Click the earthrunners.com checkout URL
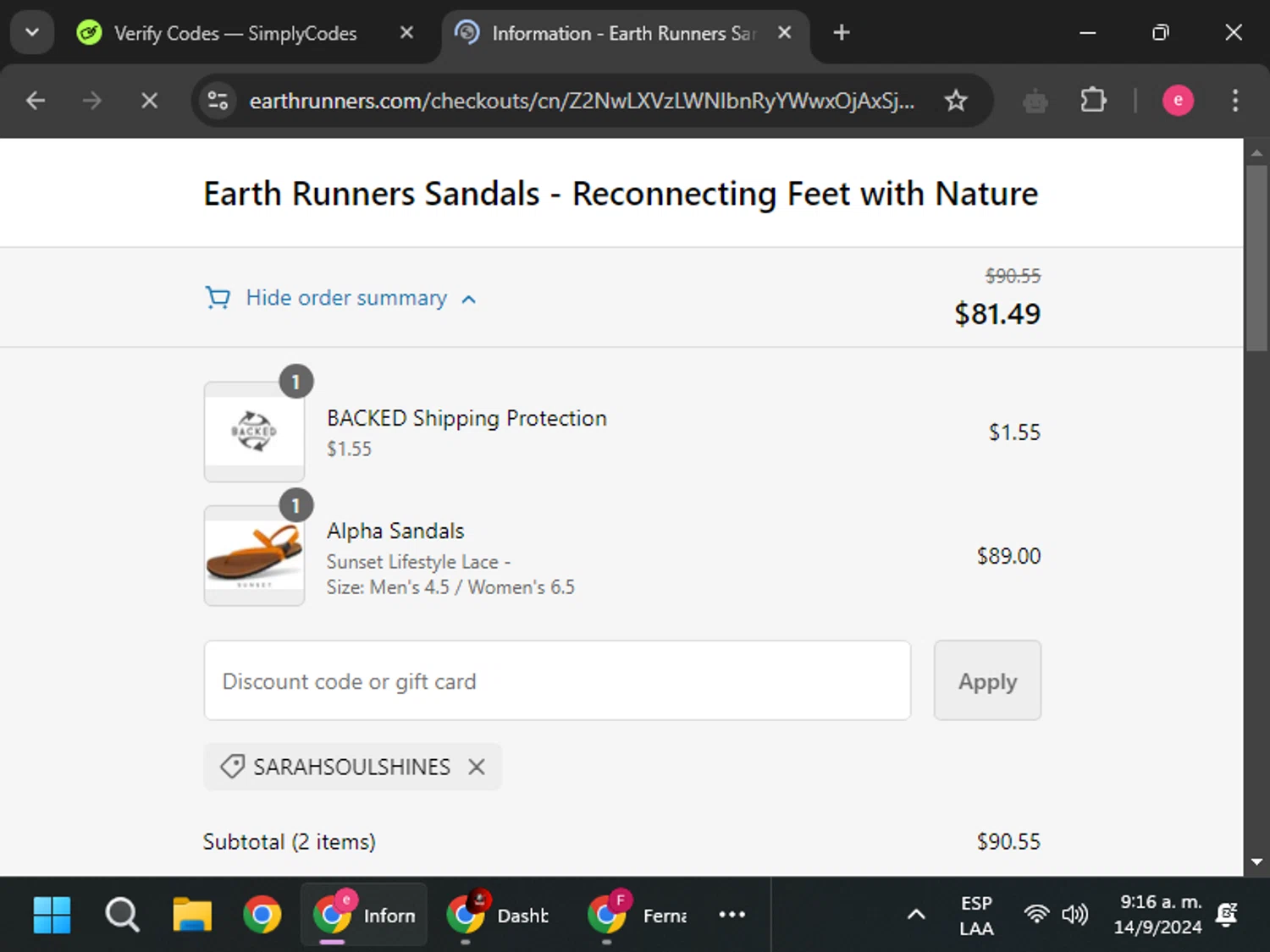 click(582, 101)
